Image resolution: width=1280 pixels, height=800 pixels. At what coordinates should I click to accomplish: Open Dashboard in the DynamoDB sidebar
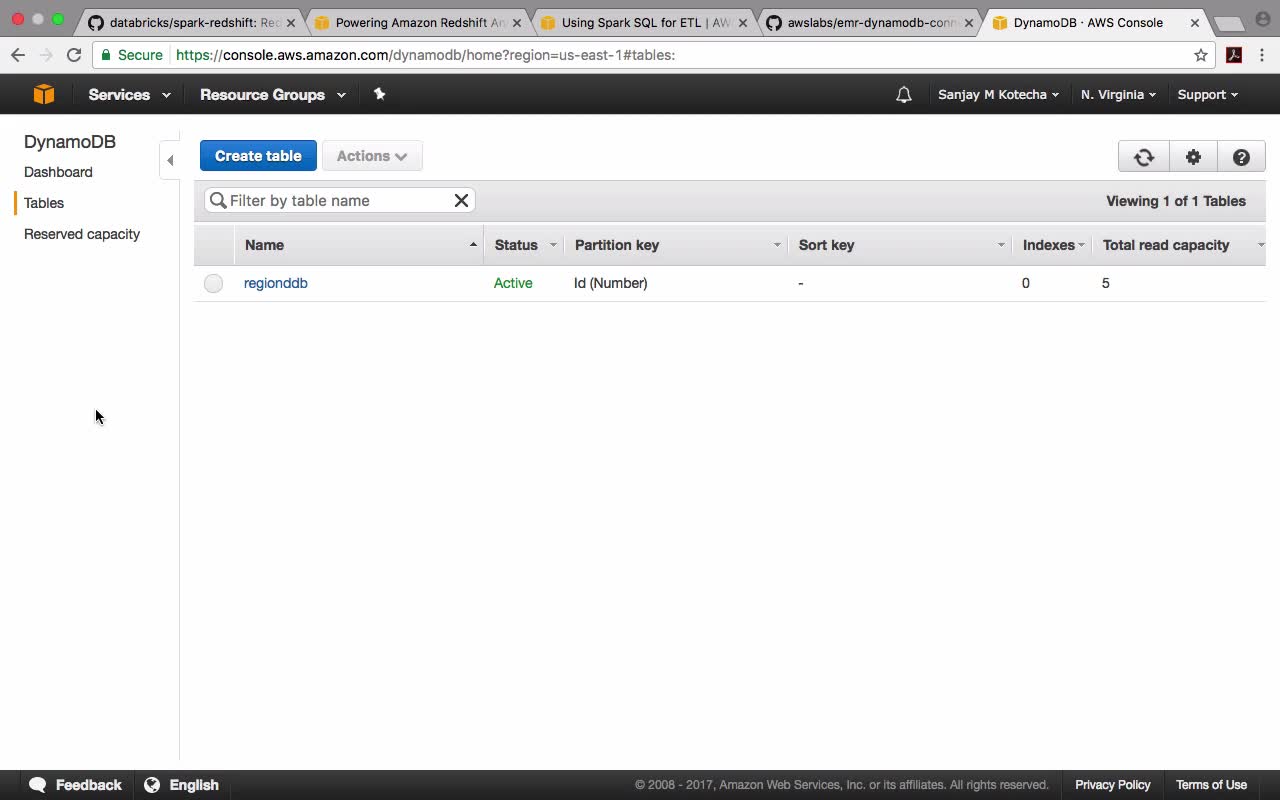(58, 172)
